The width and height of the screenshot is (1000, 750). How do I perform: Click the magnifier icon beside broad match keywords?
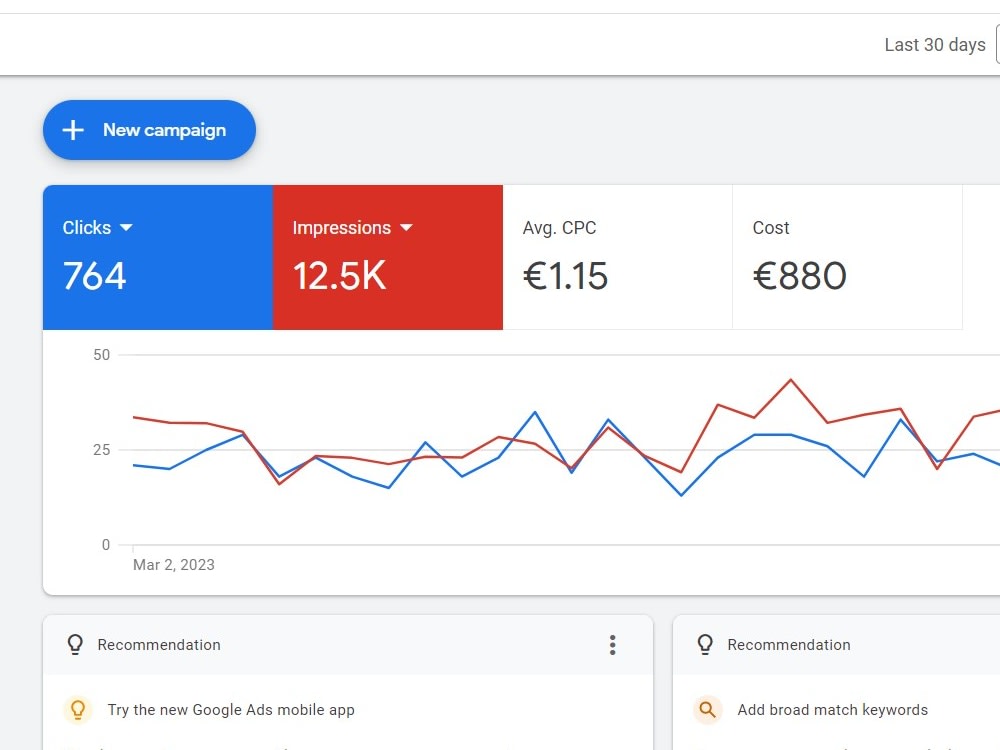[707, 710]
